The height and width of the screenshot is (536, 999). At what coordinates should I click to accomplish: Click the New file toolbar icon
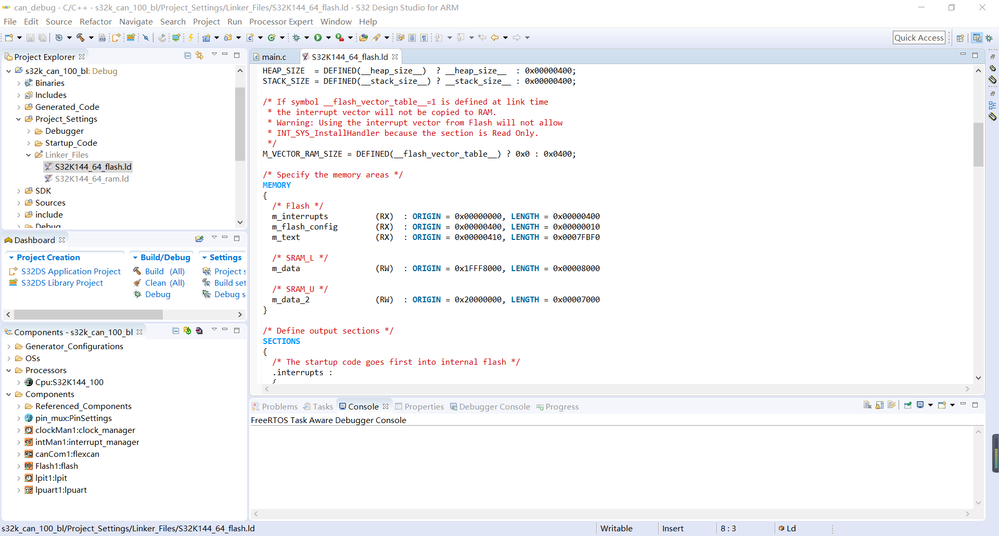pyautogui.click(x=9, y=38)
